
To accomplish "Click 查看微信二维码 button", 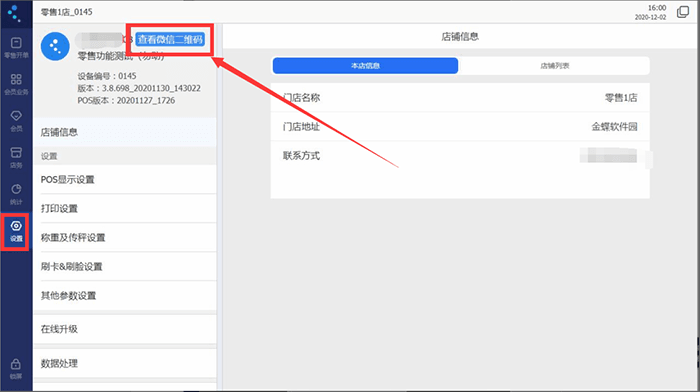I will click(x=170, y=39).
